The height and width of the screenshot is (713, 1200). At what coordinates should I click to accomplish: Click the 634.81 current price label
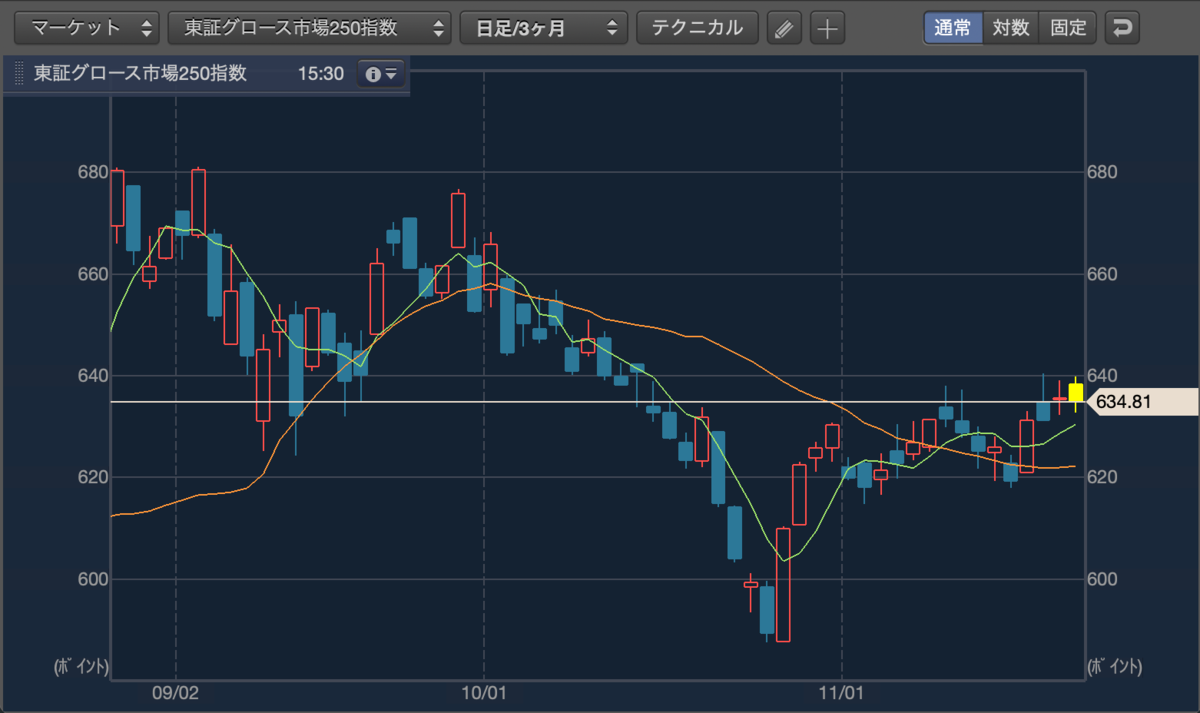coord(1142,402)
